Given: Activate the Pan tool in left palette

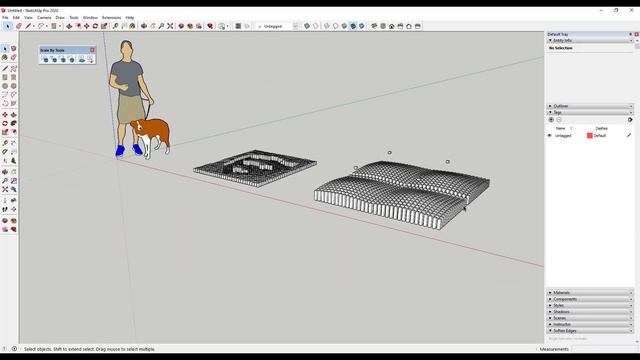Looking at the screenshot, I should click(13, 172).
